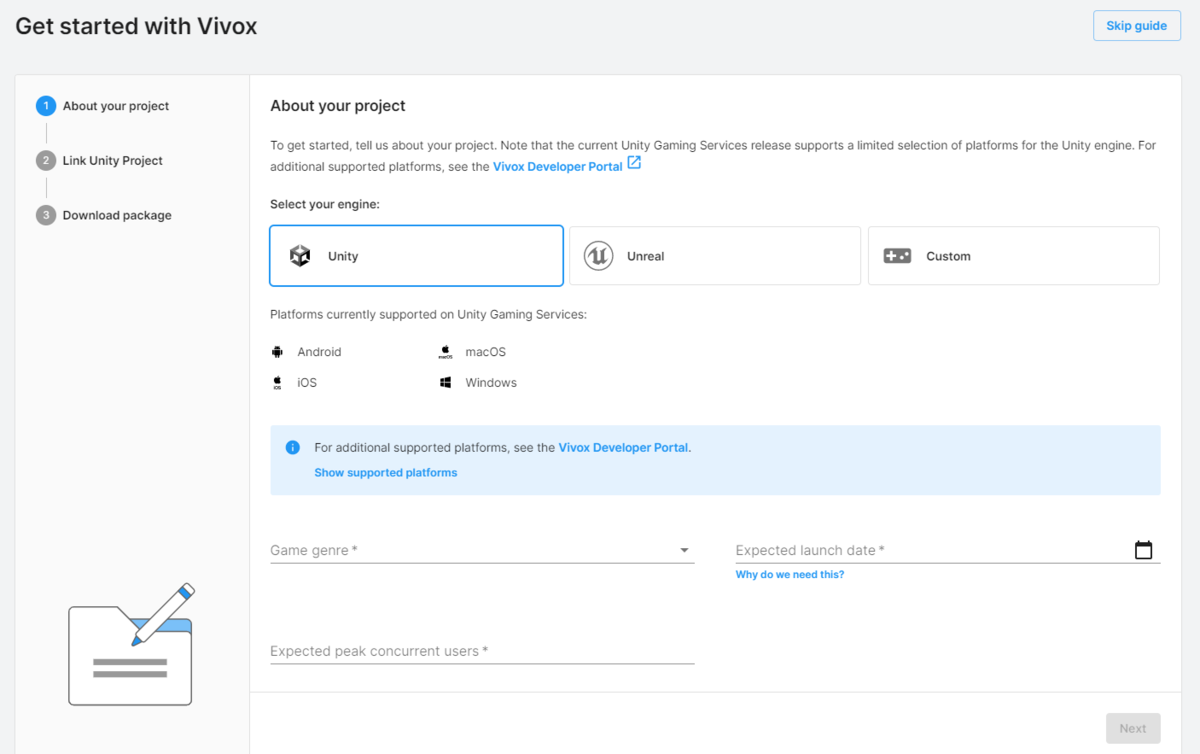Open the calendar date picker icon
Viewport: 1200px width, 754px height.
tap(1143, 550)
